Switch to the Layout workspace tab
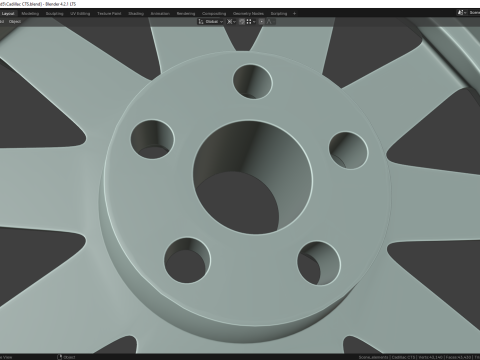 tap(8, 14)
